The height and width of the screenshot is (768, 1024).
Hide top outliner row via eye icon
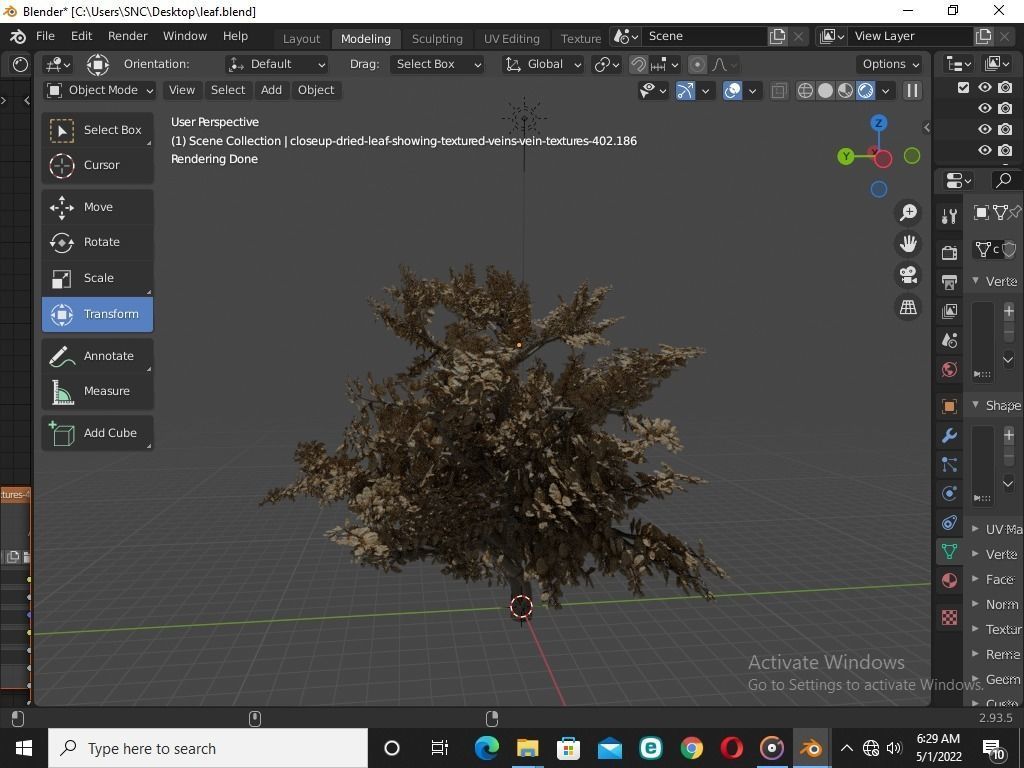tap(985, 87)
